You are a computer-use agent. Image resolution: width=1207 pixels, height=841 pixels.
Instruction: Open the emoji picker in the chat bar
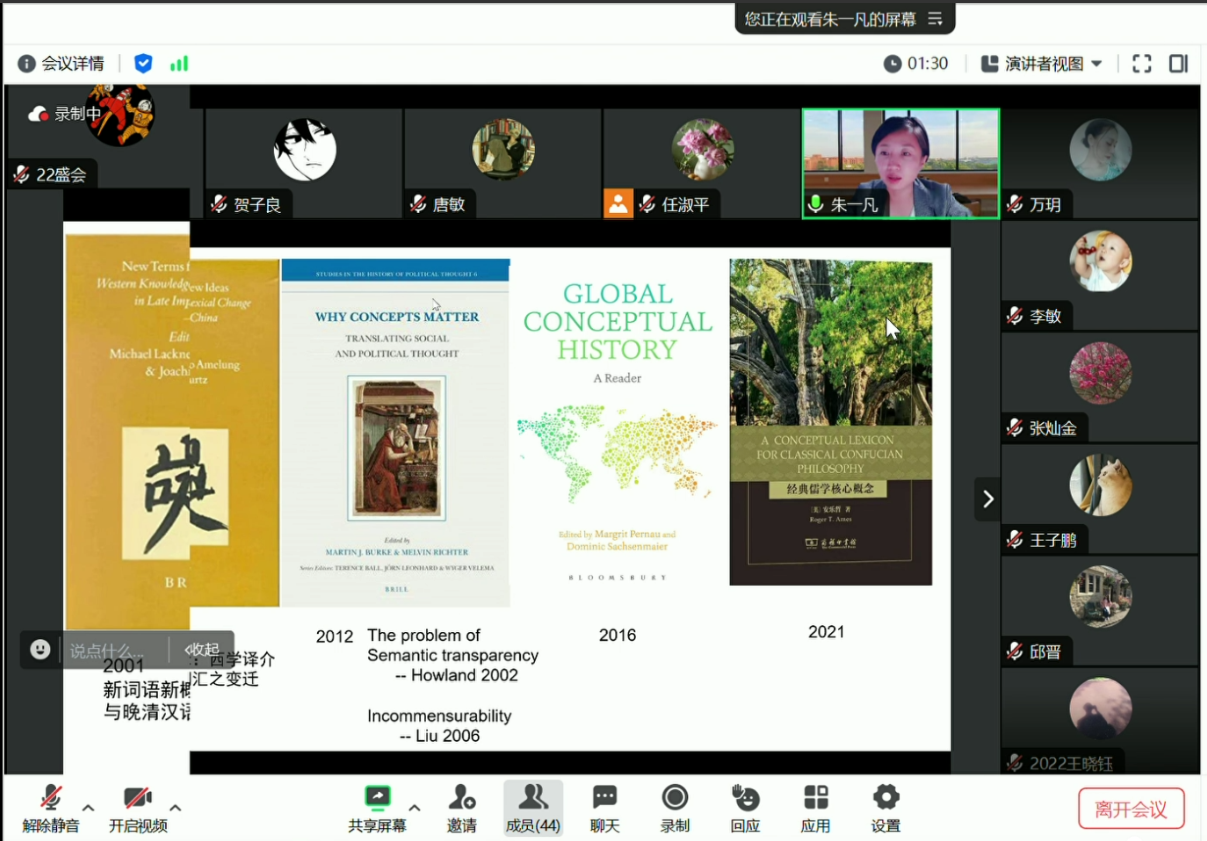(40, 650)
